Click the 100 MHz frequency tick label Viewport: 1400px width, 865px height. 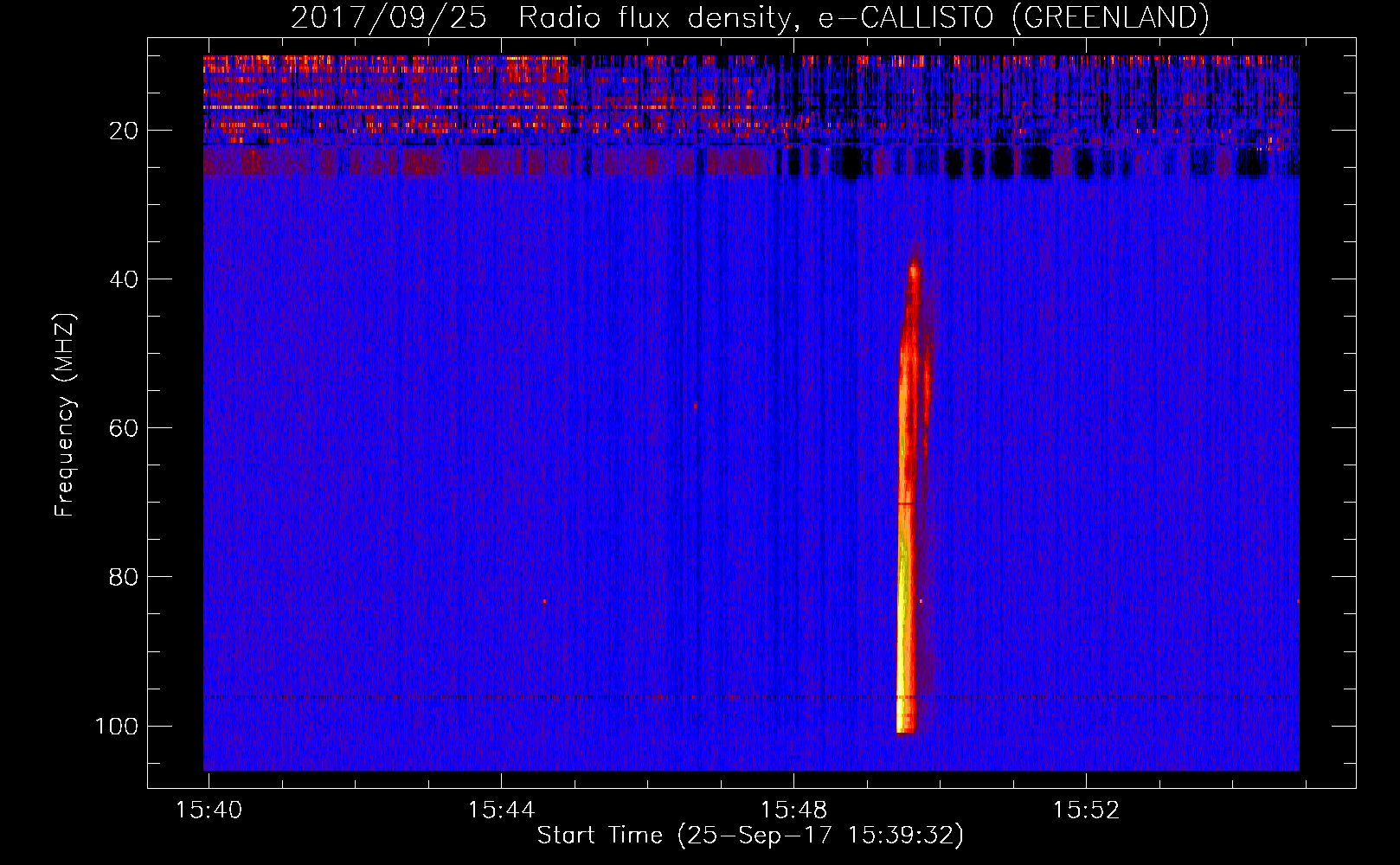pyautogui.click(x=117, y=726)
